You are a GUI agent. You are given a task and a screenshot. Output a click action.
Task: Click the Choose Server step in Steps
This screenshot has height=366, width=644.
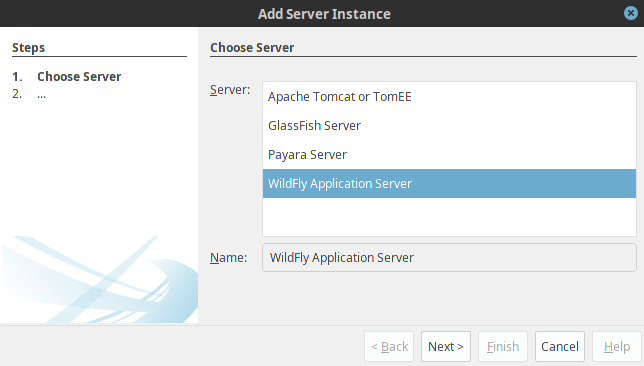pyautogui.click(x=79, y=76)
